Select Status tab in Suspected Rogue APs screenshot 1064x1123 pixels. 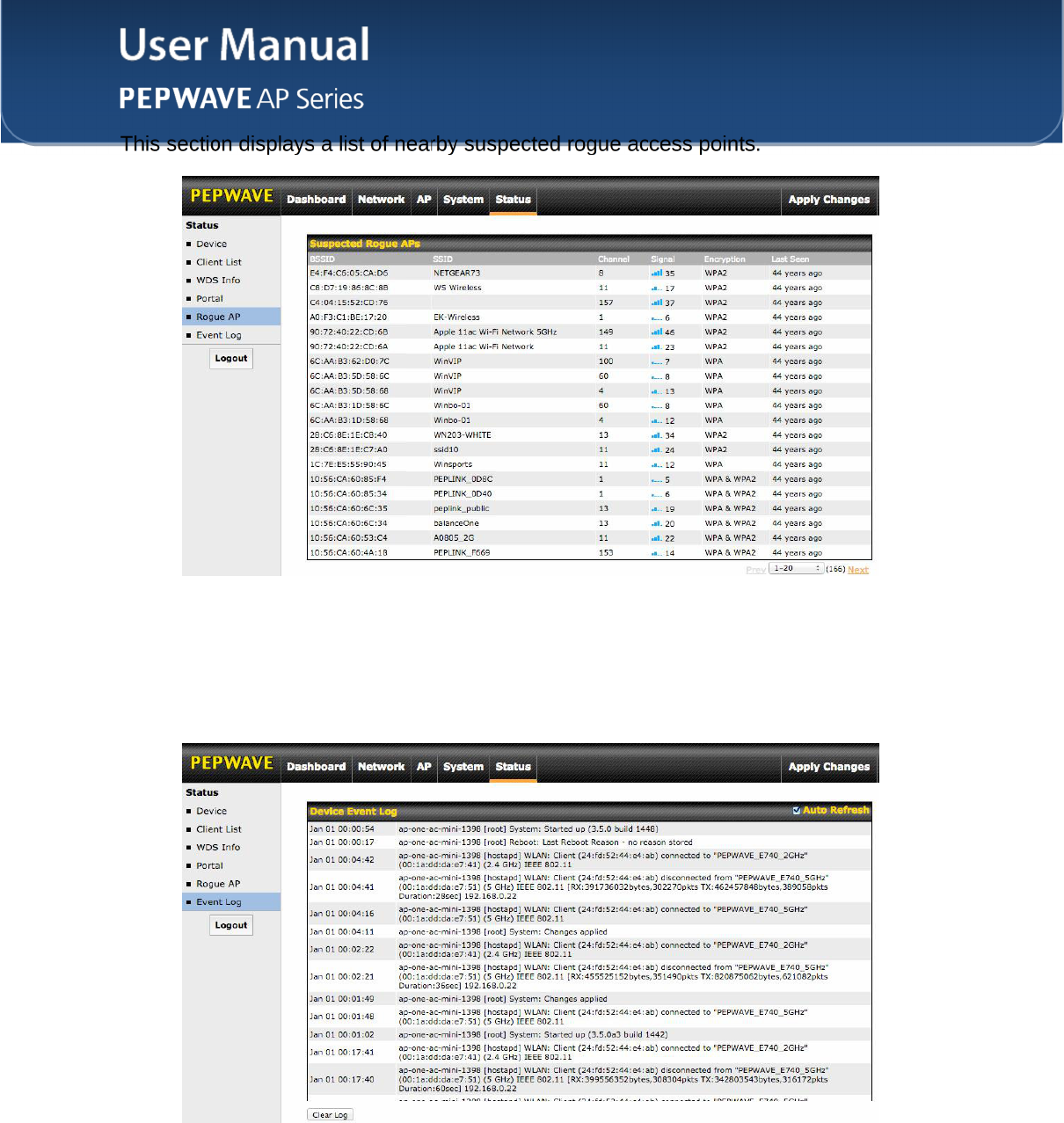click(513, 200)
